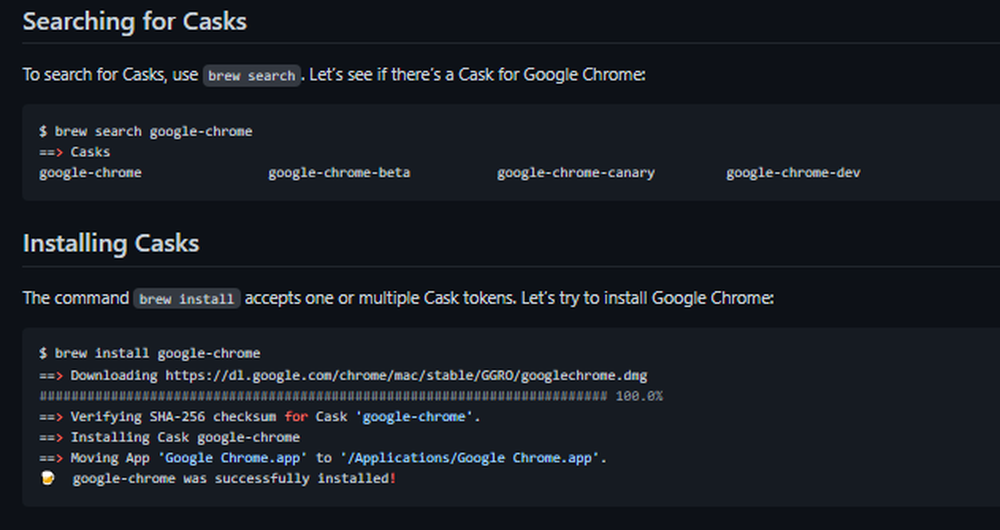The height and width of the screenshot is (530, 1000).
Task: Click the "successfully installed!" message
Action: pos(305,478)
